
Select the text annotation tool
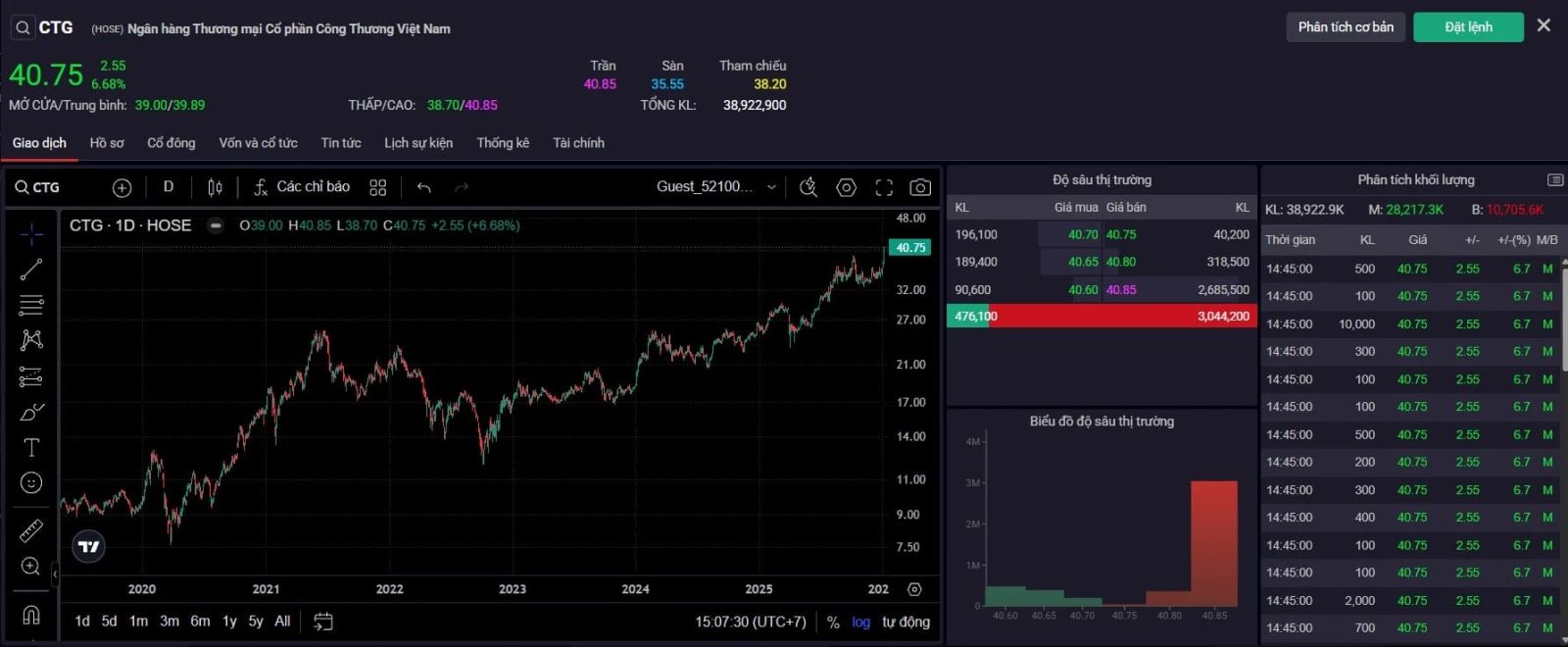point(31,447)
